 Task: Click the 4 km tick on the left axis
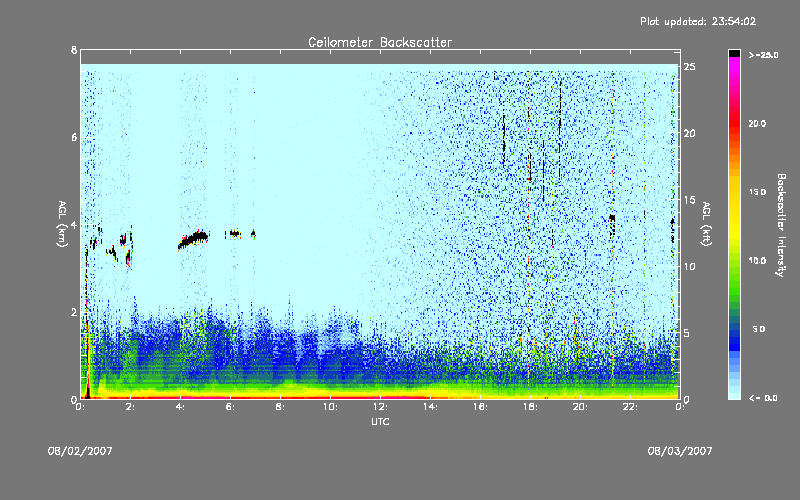[74, 225]
